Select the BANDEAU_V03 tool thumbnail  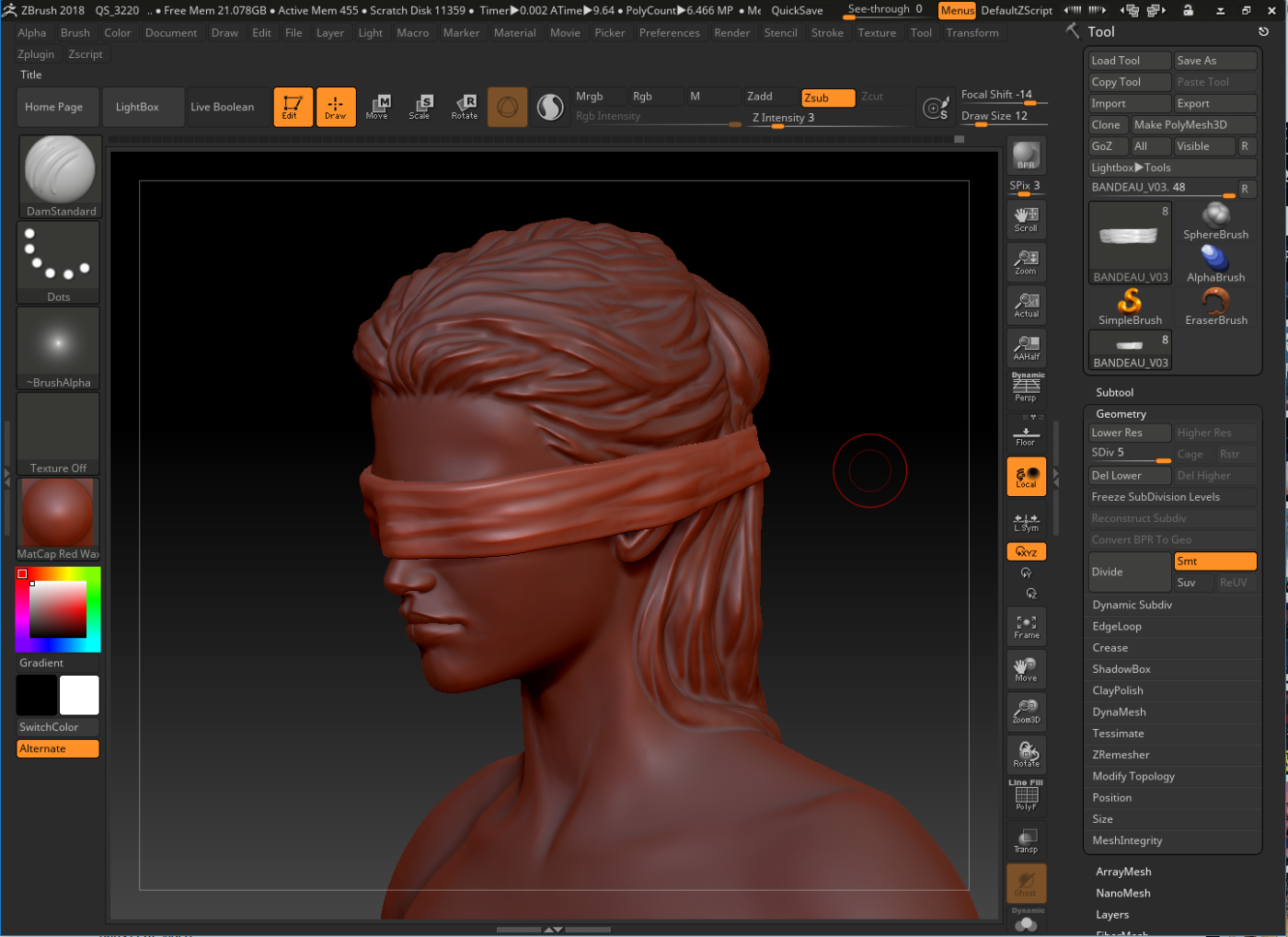click(1130, 243)
